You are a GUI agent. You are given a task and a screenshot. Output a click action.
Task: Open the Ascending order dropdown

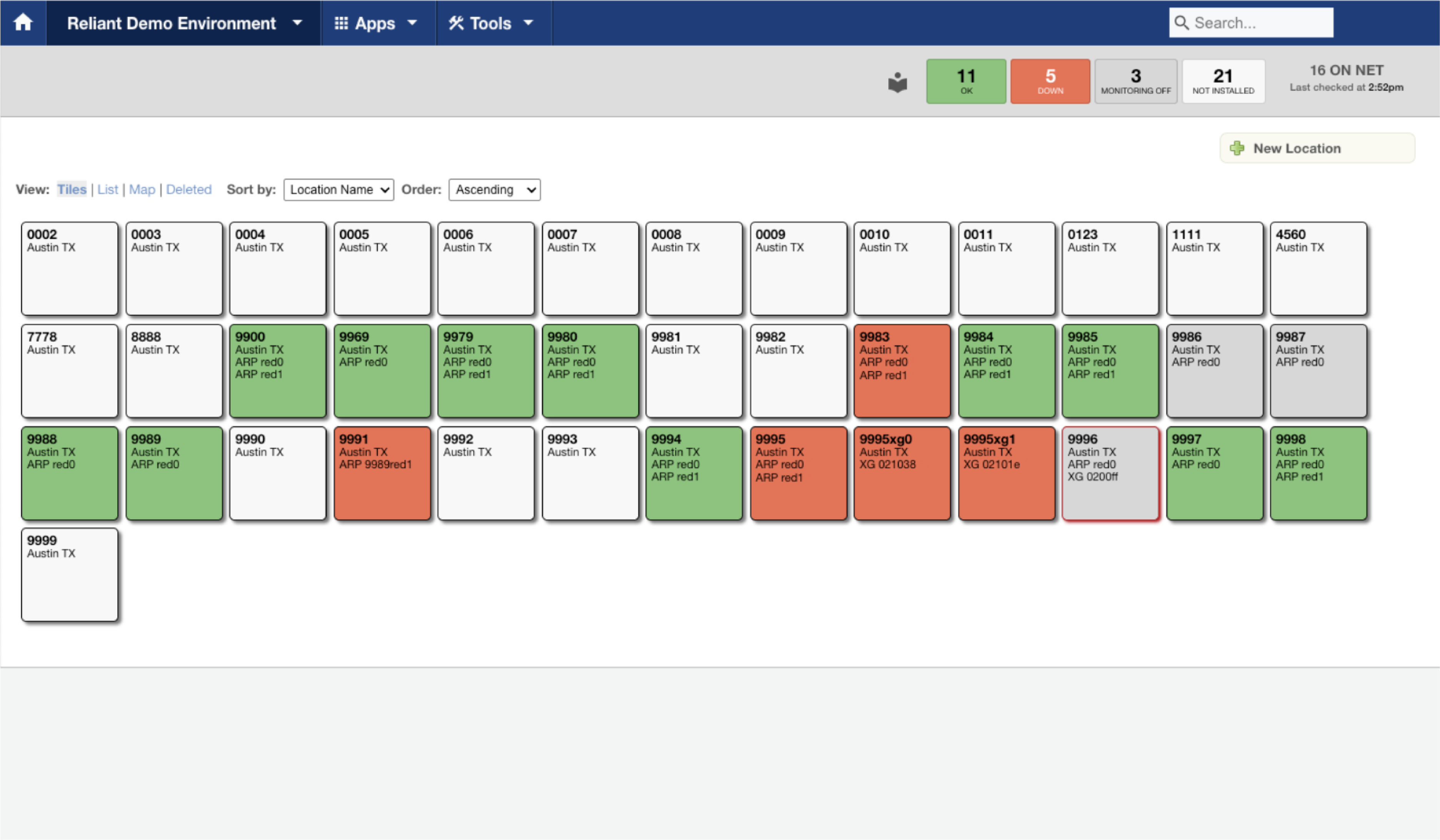[494, 190]
